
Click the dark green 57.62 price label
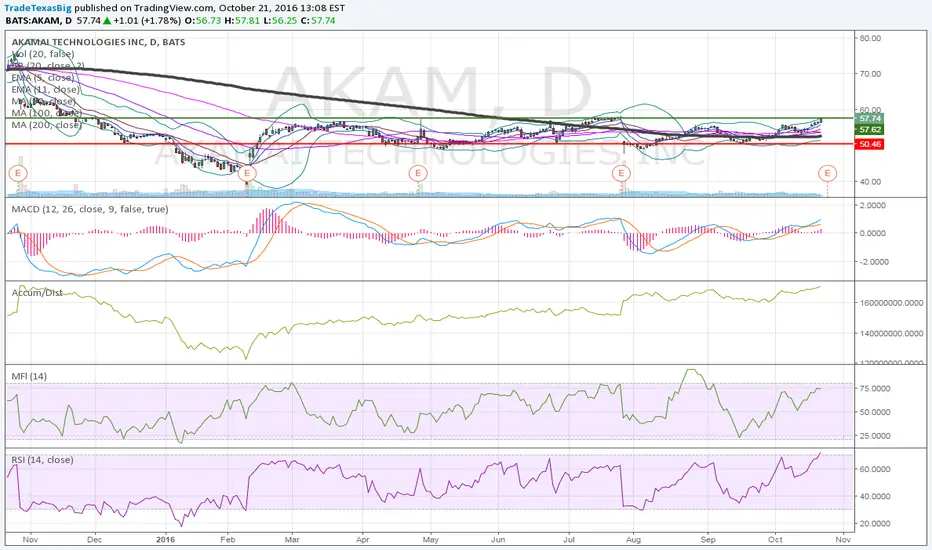(870, 130)
